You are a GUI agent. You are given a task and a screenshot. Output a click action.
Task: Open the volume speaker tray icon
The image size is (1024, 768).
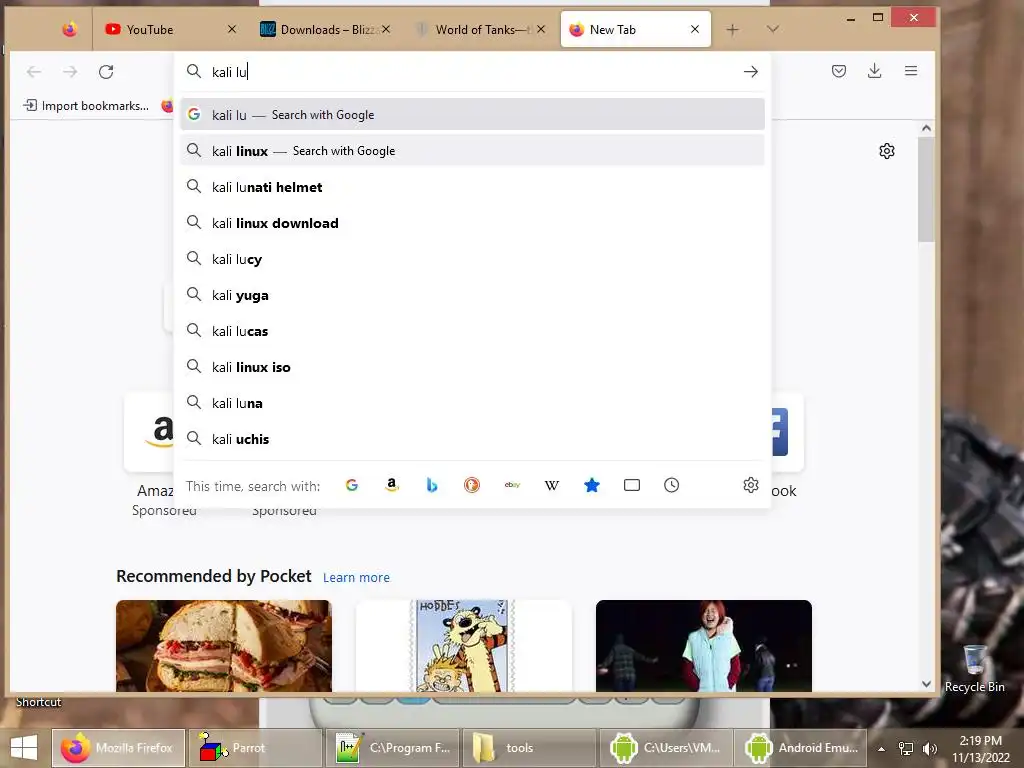click(930, 749)
